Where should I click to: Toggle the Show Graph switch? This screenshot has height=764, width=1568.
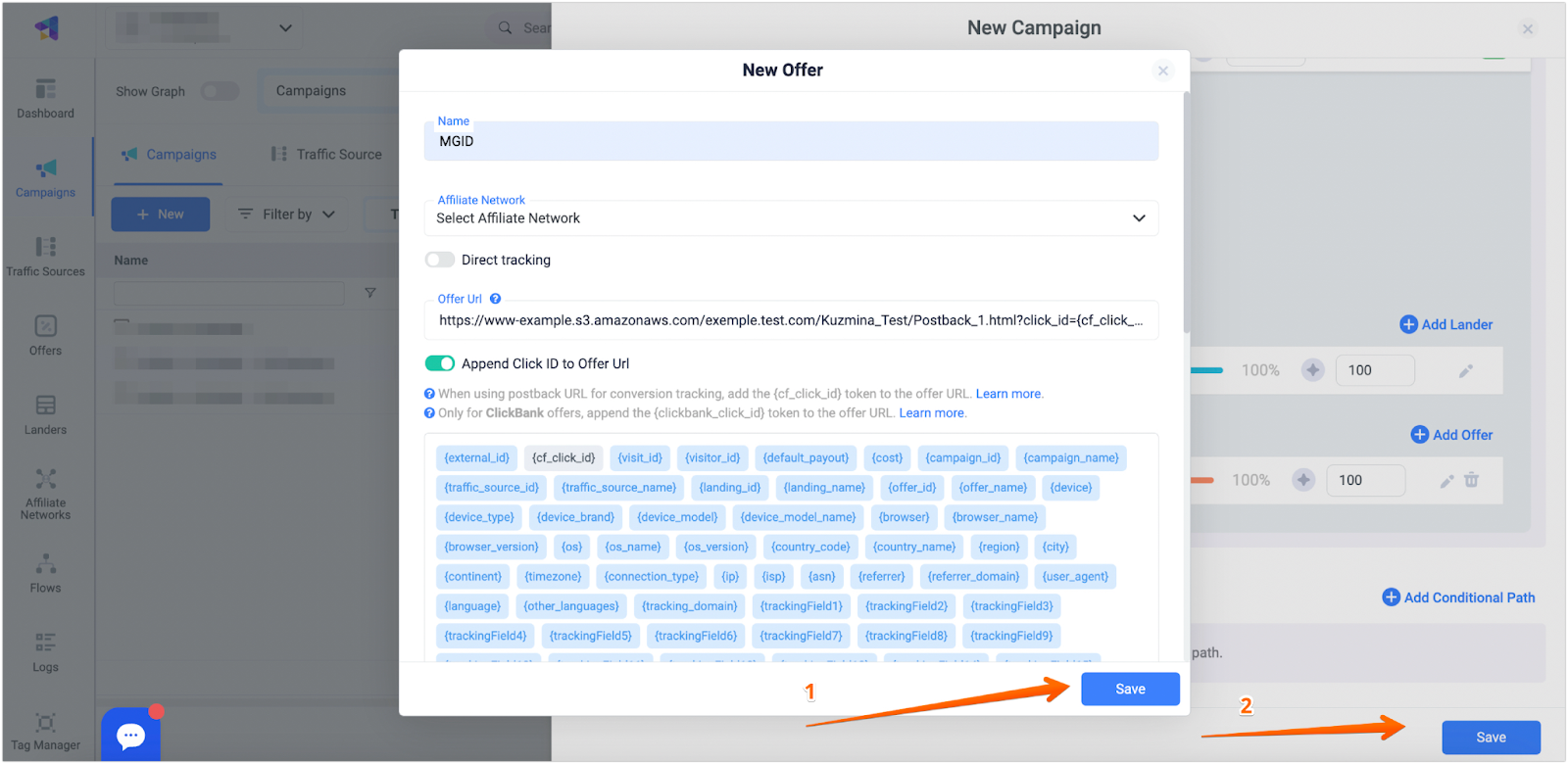pos(220,91)
